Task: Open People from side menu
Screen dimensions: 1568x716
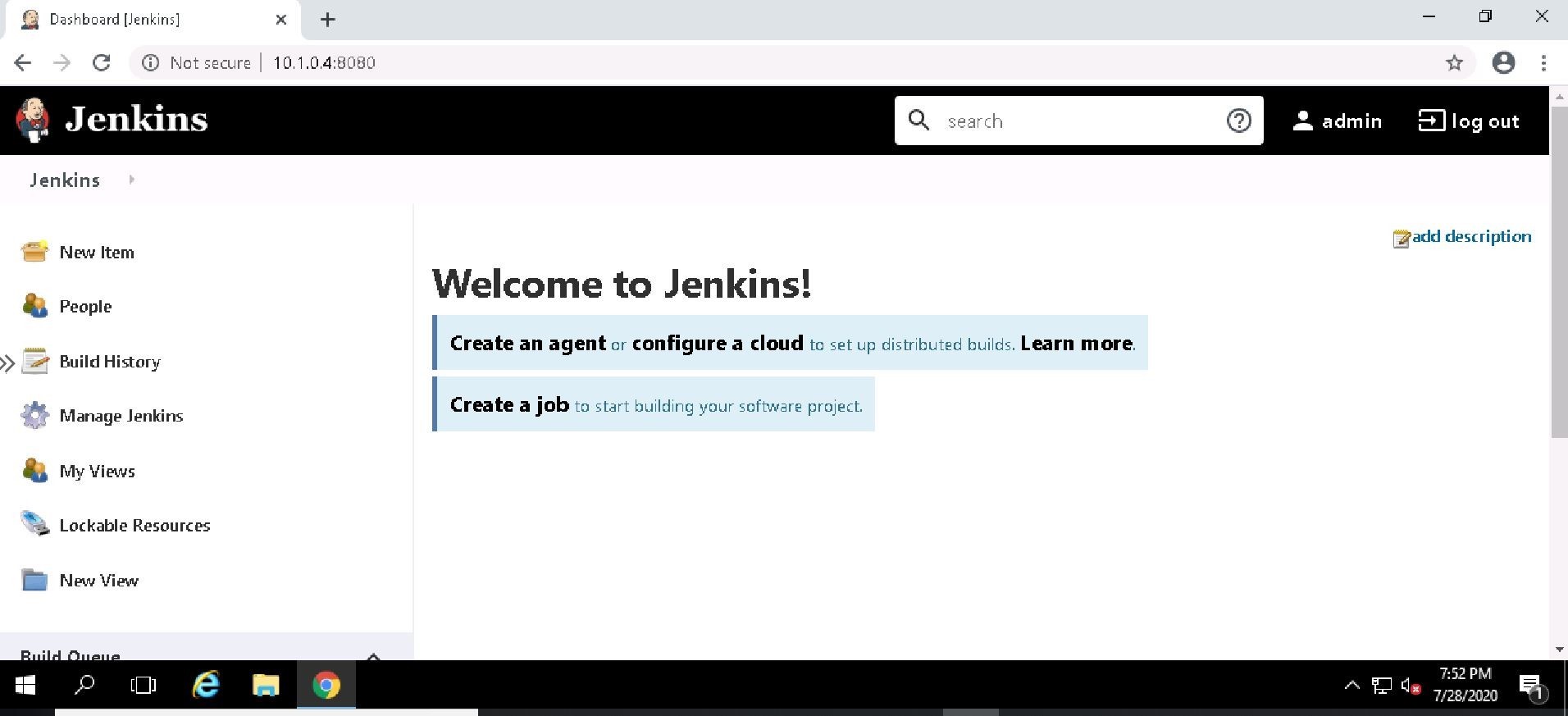Action: point(85,307)
